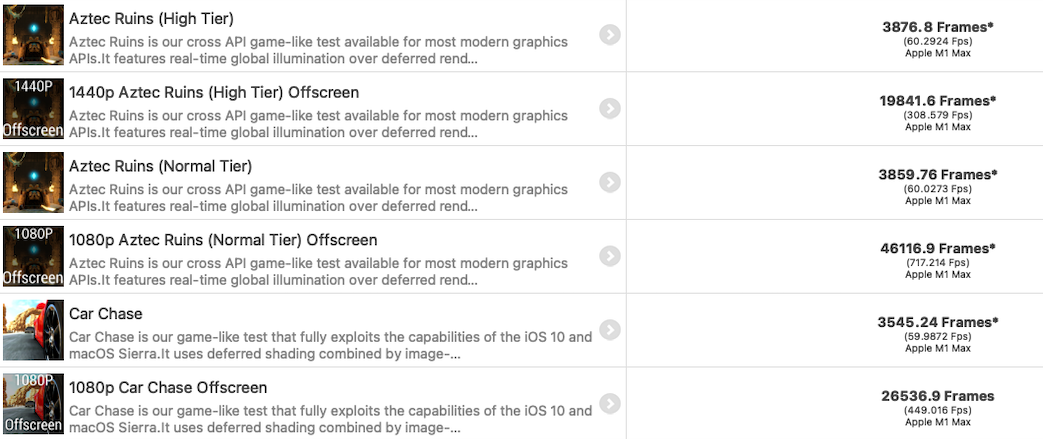The image size is (1043, 439).
Task: Click arrow icon for Aztec Ruins Normal Tier
Action: tap(609, 182)
